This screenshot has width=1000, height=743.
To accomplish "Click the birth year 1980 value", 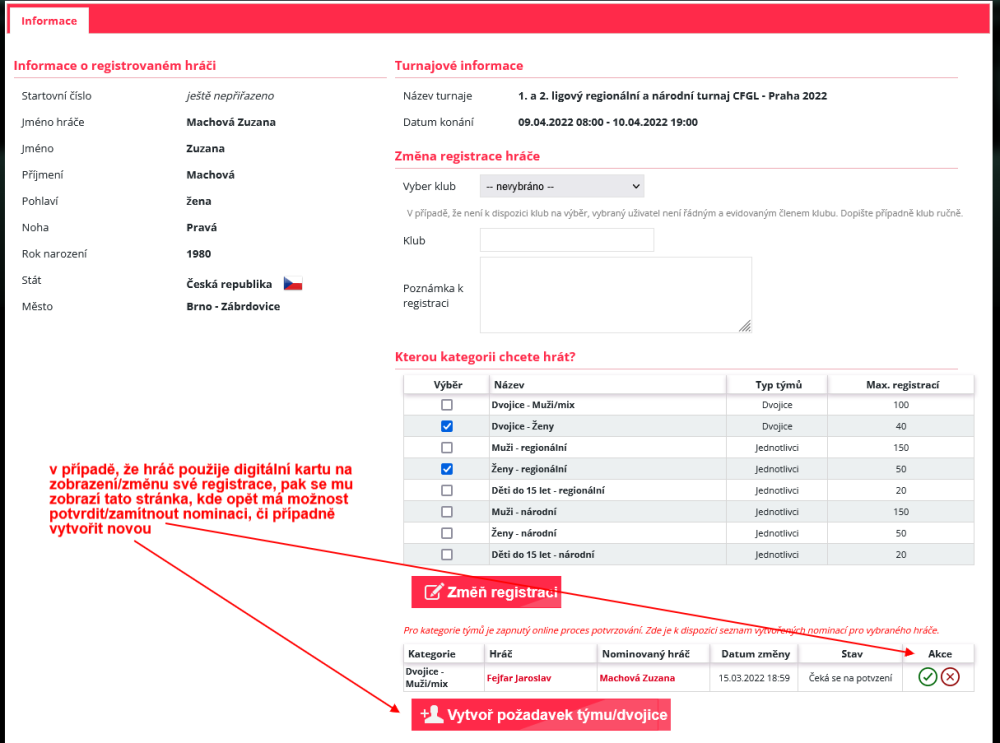I will tap(198, 254).
